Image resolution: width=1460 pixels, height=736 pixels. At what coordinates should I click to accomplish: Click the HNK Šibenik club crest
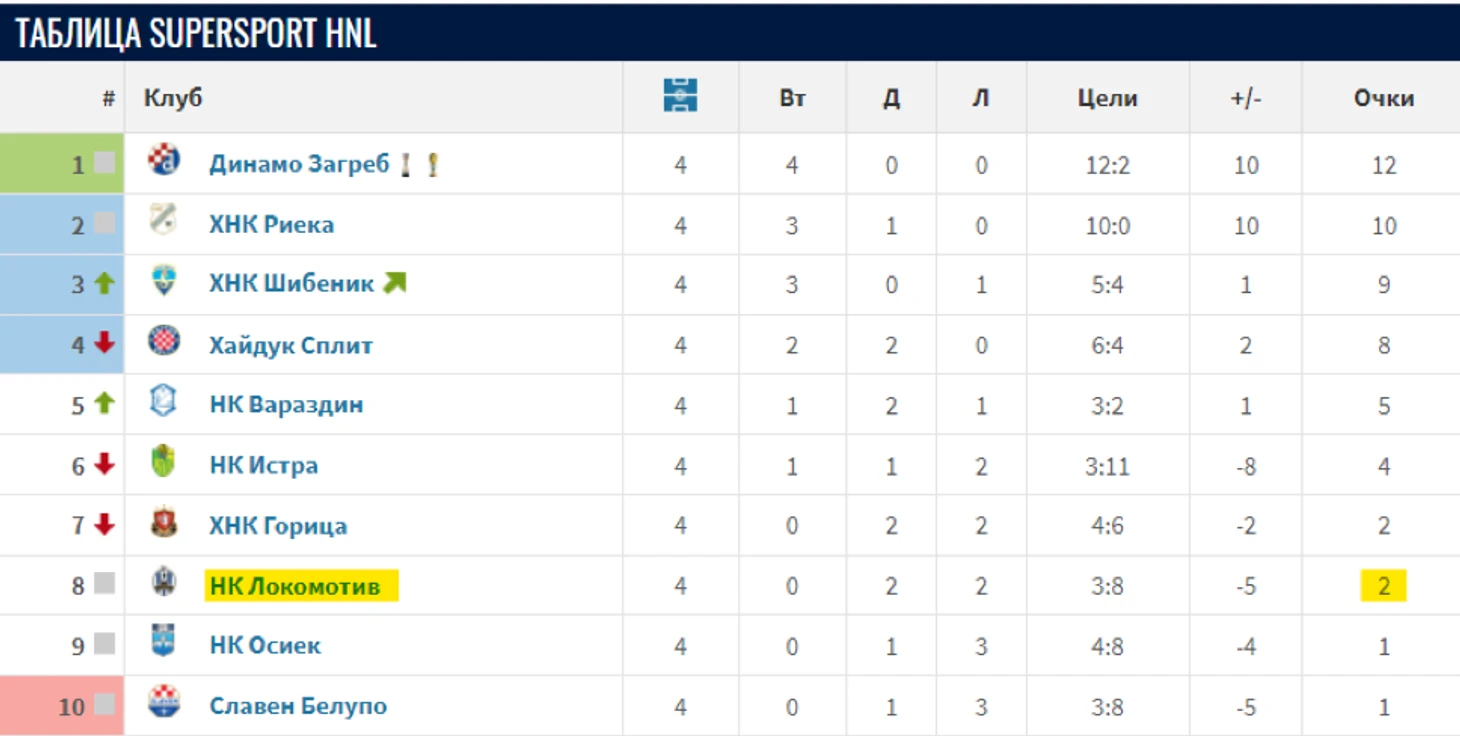pos(164,281)
